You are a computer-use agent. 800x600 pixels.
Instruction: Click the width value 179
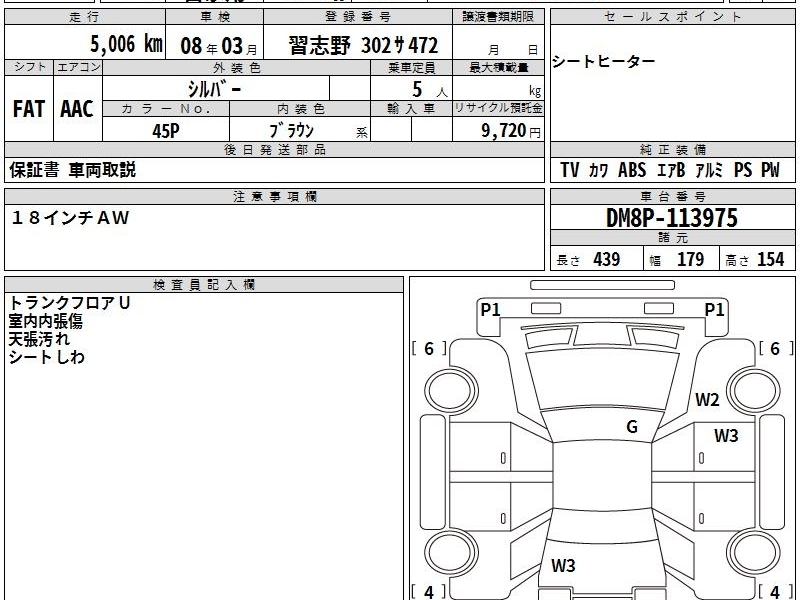pyautogui.click(x=690, y=260)
